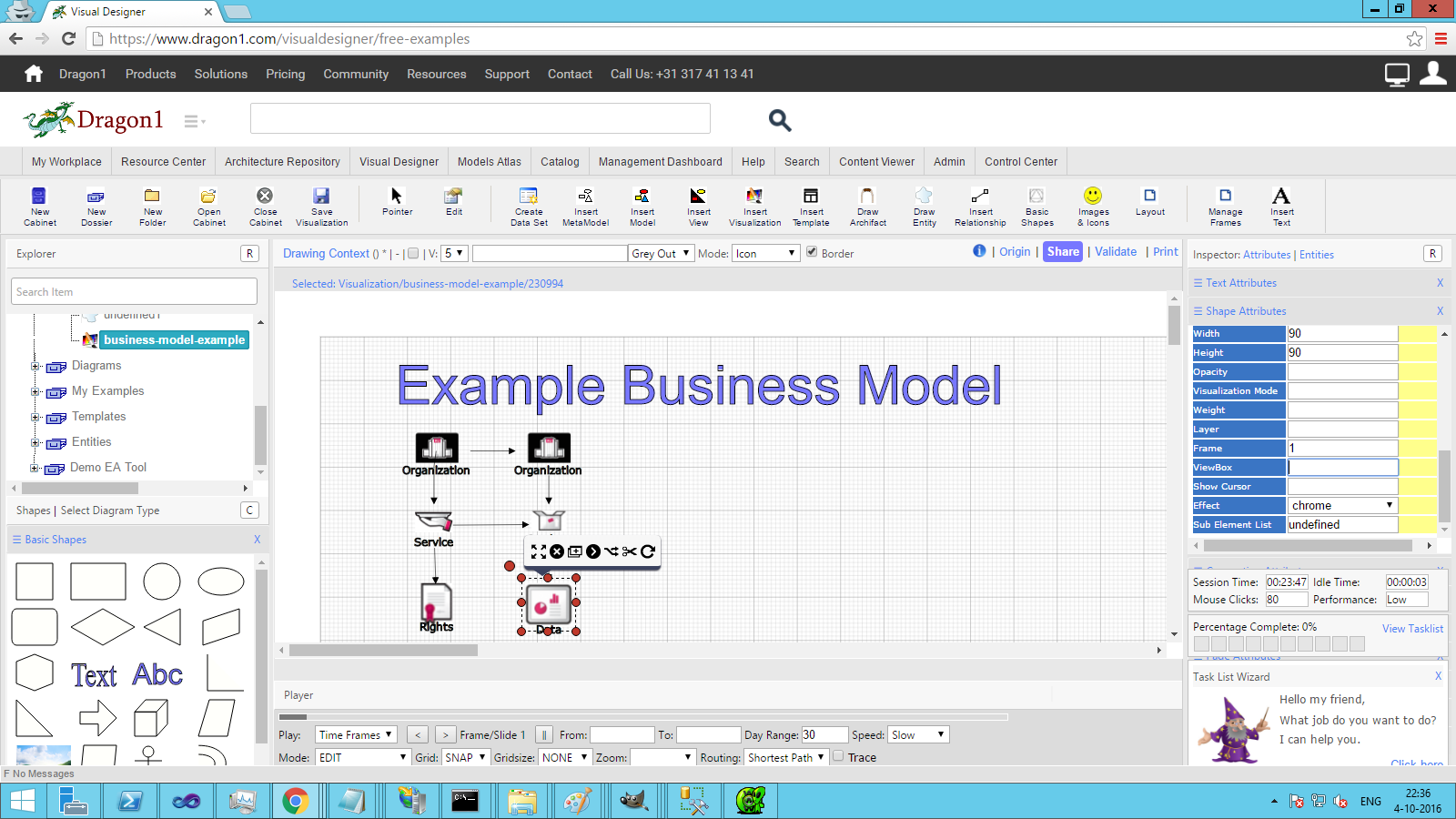Click the Insert Text tool
The height and width of the screenshot is (819, 1456).
[1281, 197]
